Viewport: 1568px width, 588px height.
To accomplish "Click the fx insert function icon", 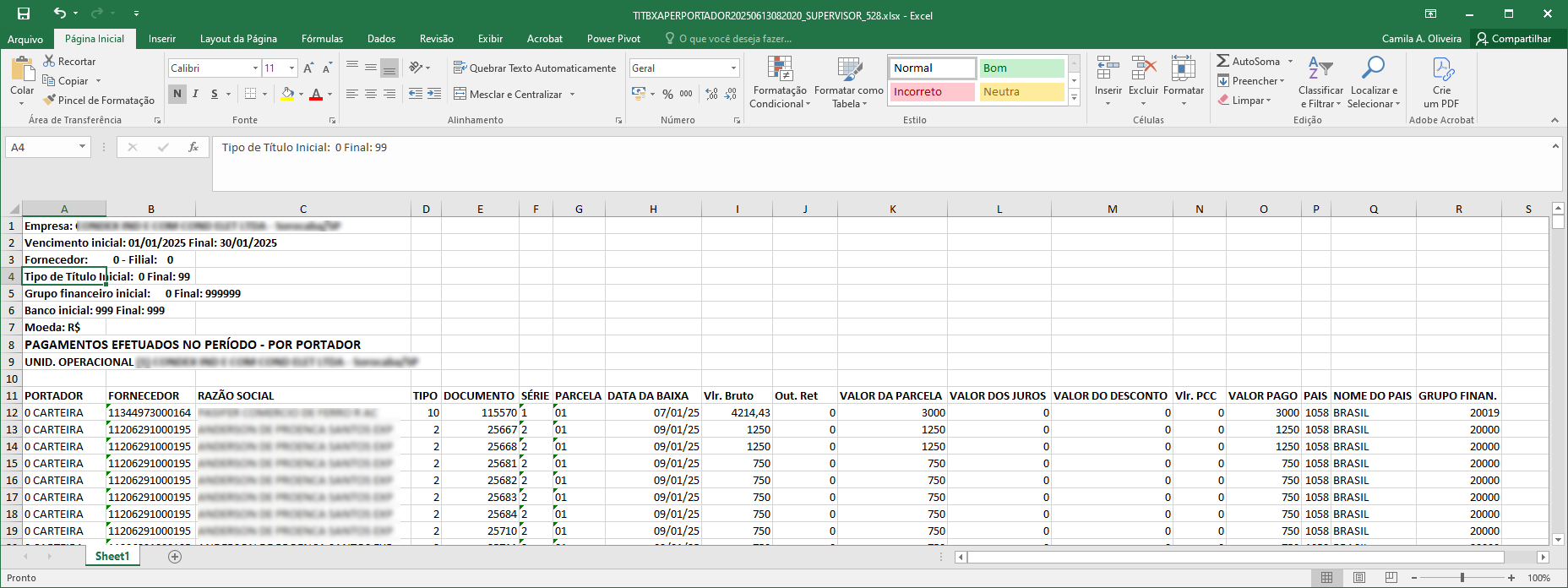I will (193, 147).
